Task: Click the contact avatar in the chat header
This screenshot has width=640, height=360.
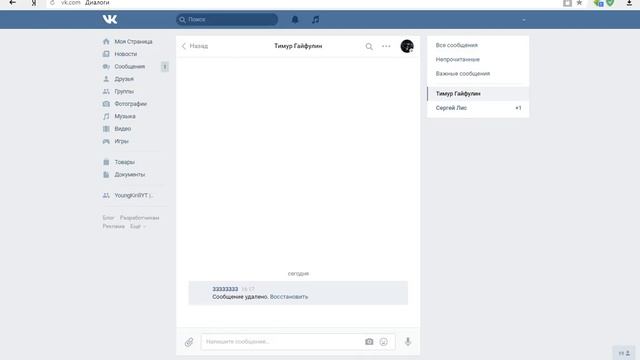Action: 407,46
